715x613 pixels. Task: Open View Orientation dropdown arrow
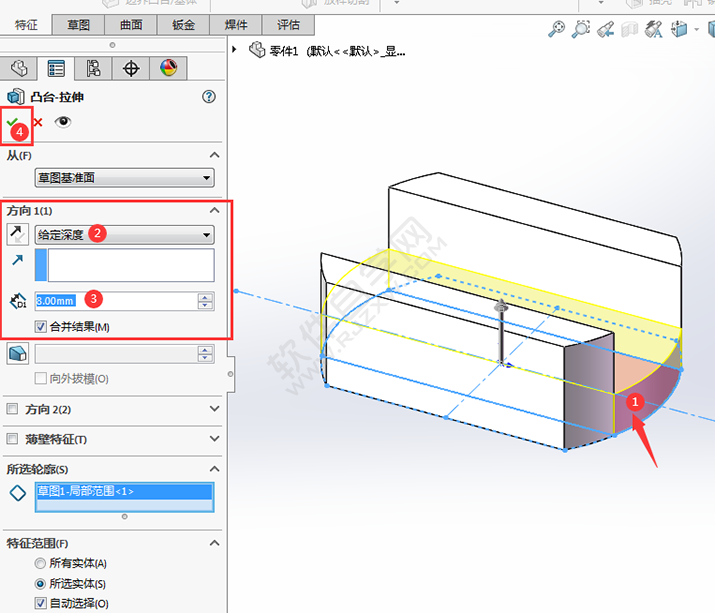696,30
